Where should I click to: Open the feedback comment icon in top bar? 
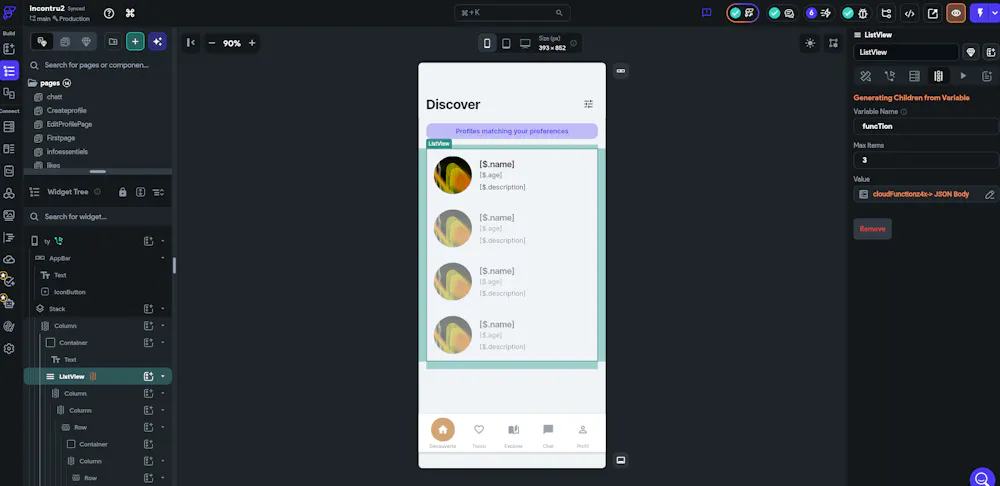(707, 13)
